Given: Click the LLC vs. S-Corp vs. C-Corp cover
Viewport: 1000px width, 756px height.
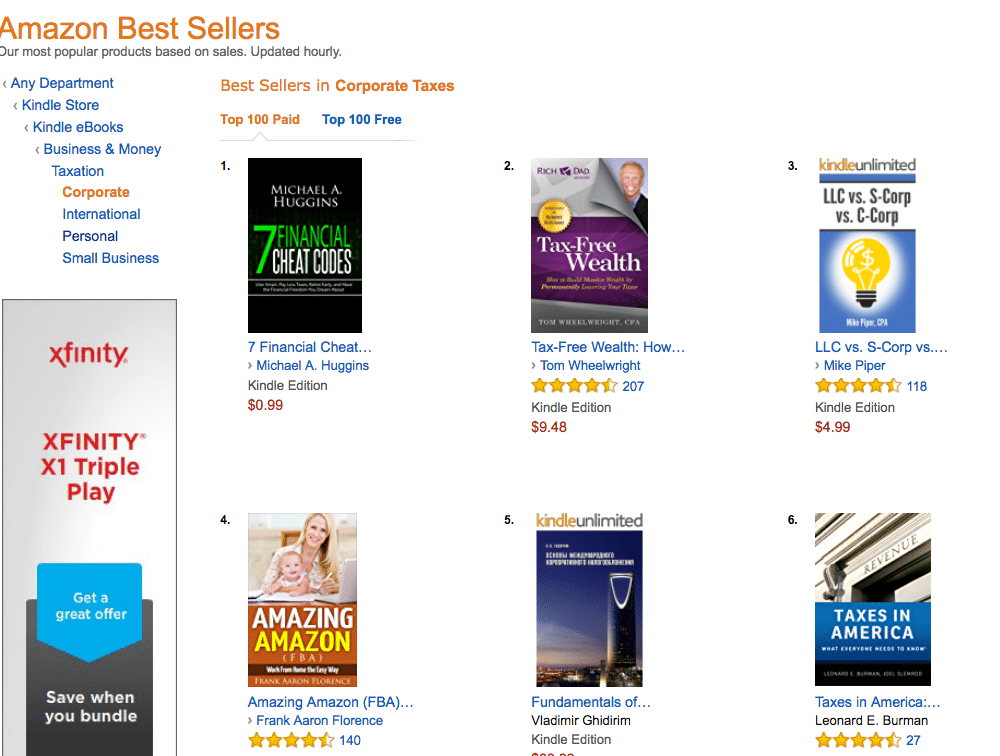Looking at the screenshot, I should (867, 245).
